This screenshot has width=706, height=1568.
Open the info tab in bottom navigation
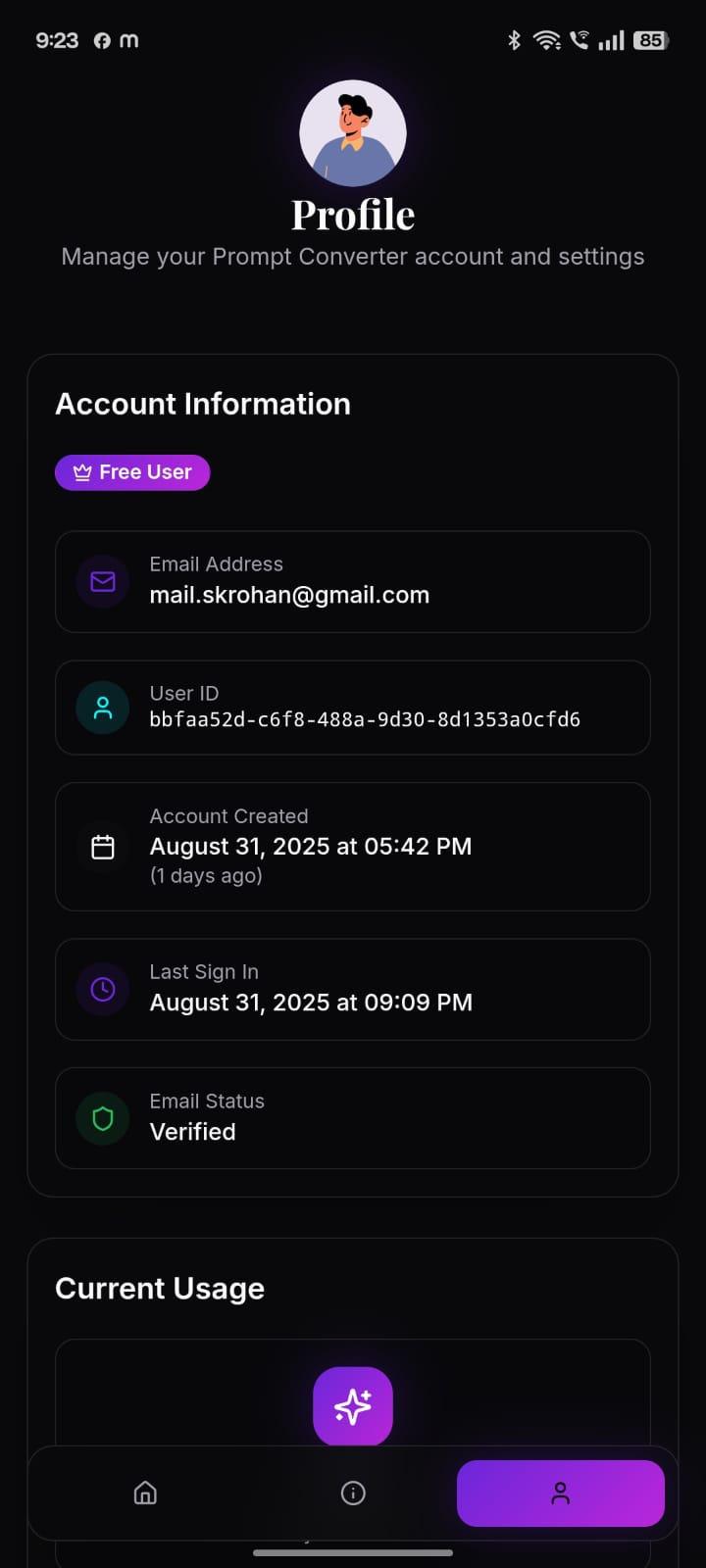pos(353,1493)
